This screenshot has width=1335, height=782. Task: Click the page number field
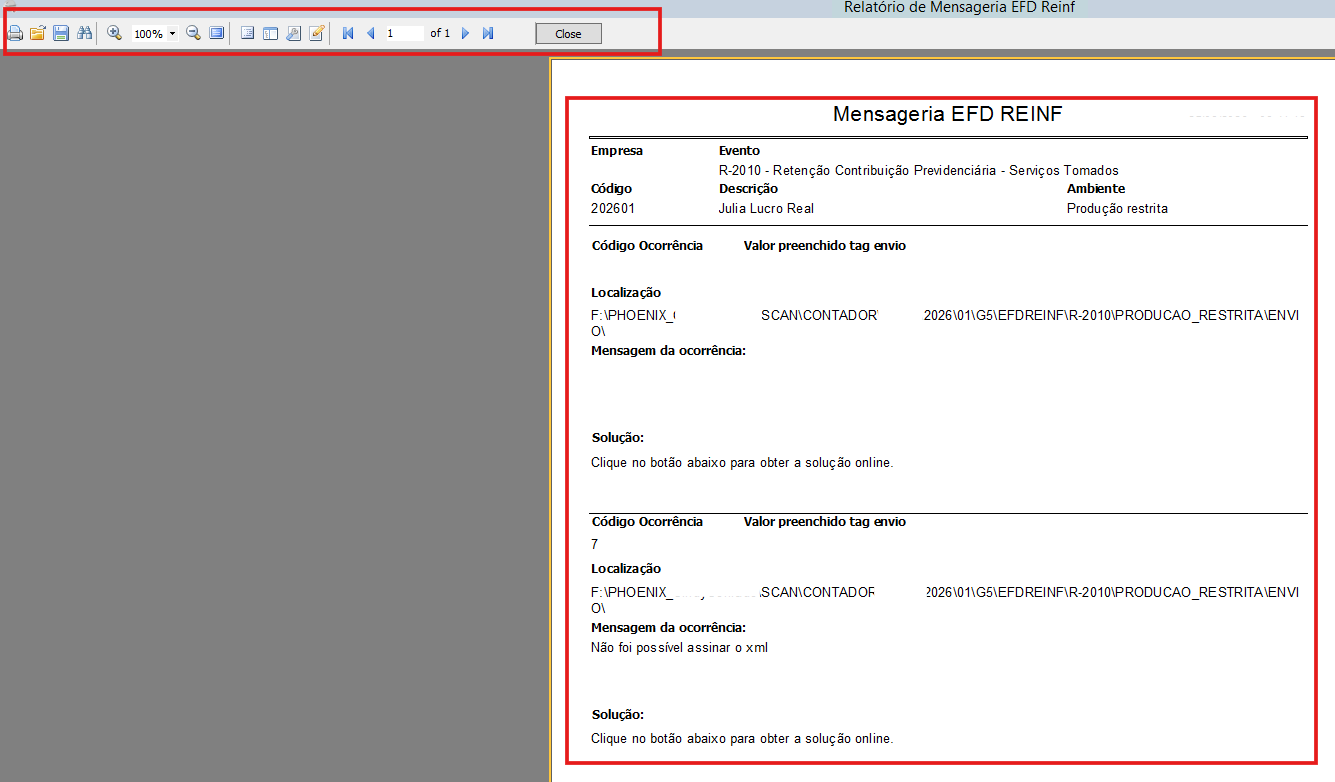pos(404,33)
